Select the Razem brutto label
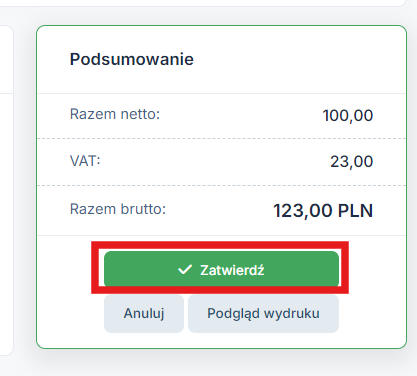This screenshot has height=376, width=417. [x=118, y=209]
